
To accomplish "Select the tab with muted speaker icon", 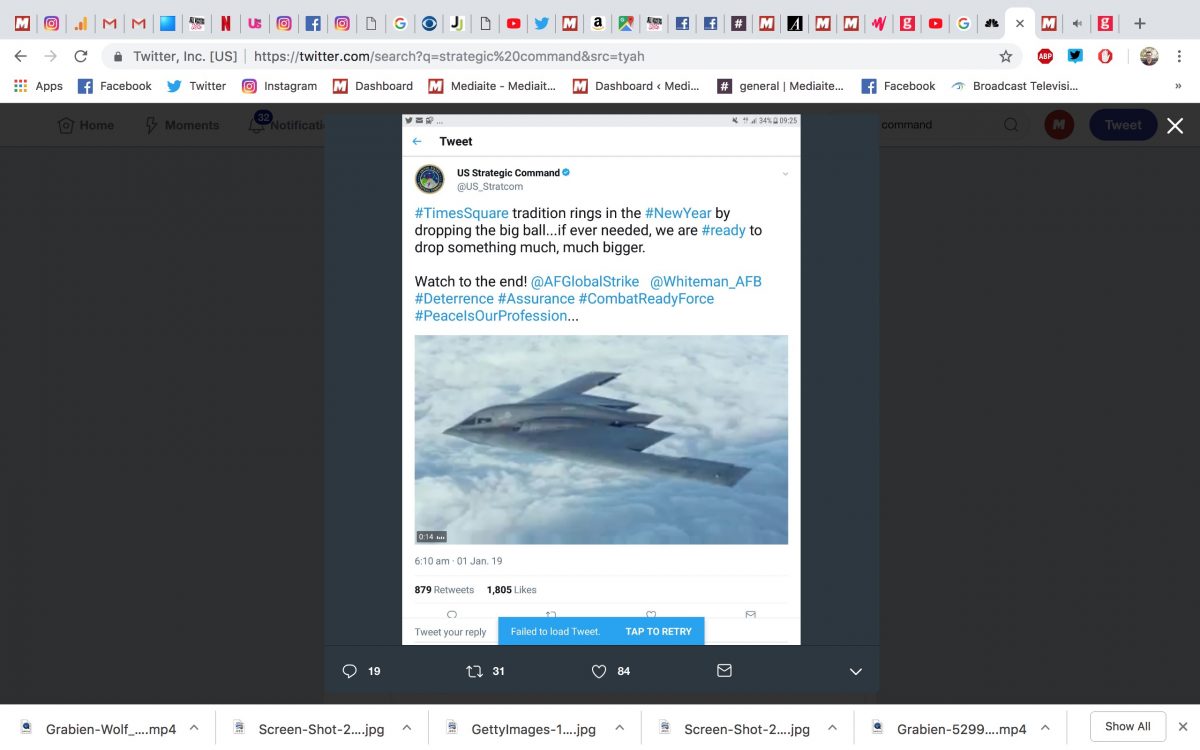I will (1077, 23).
